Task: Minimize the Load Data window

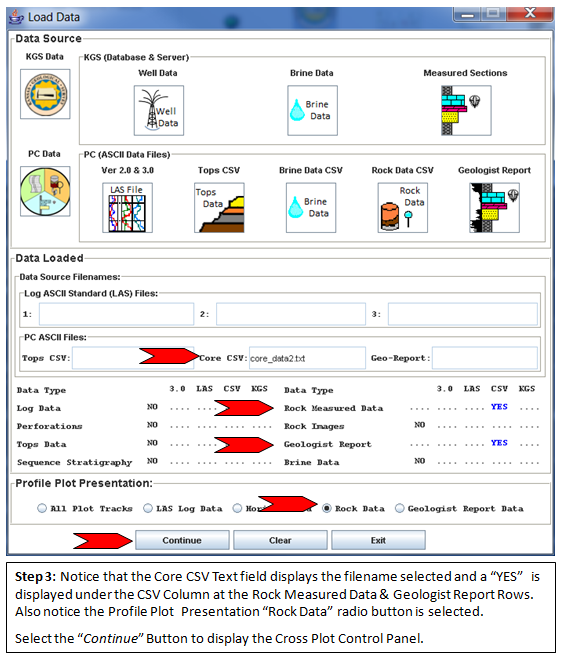Action: (x=467, y=14)
